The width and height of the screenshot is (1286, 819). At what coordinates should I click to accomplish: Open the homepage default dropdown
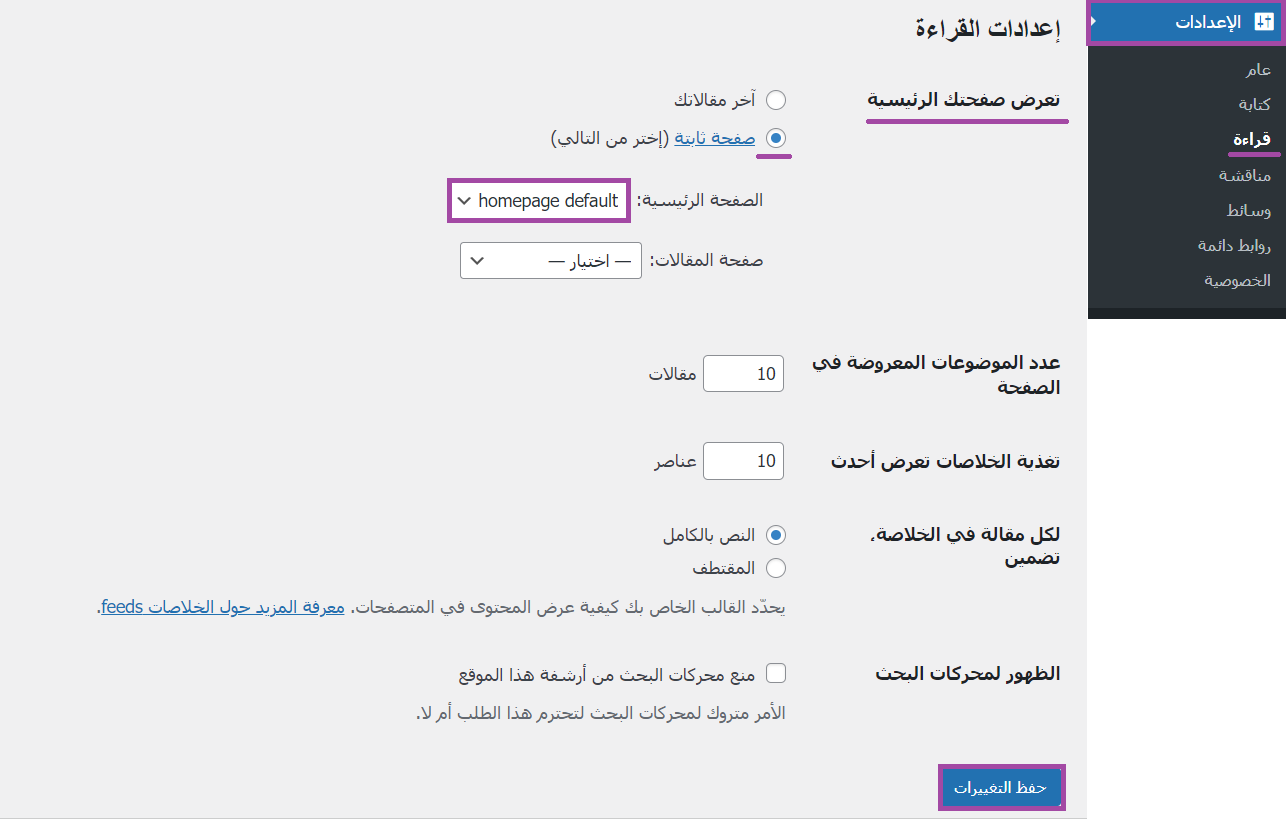pyautogui.click(x=539, y=201)
